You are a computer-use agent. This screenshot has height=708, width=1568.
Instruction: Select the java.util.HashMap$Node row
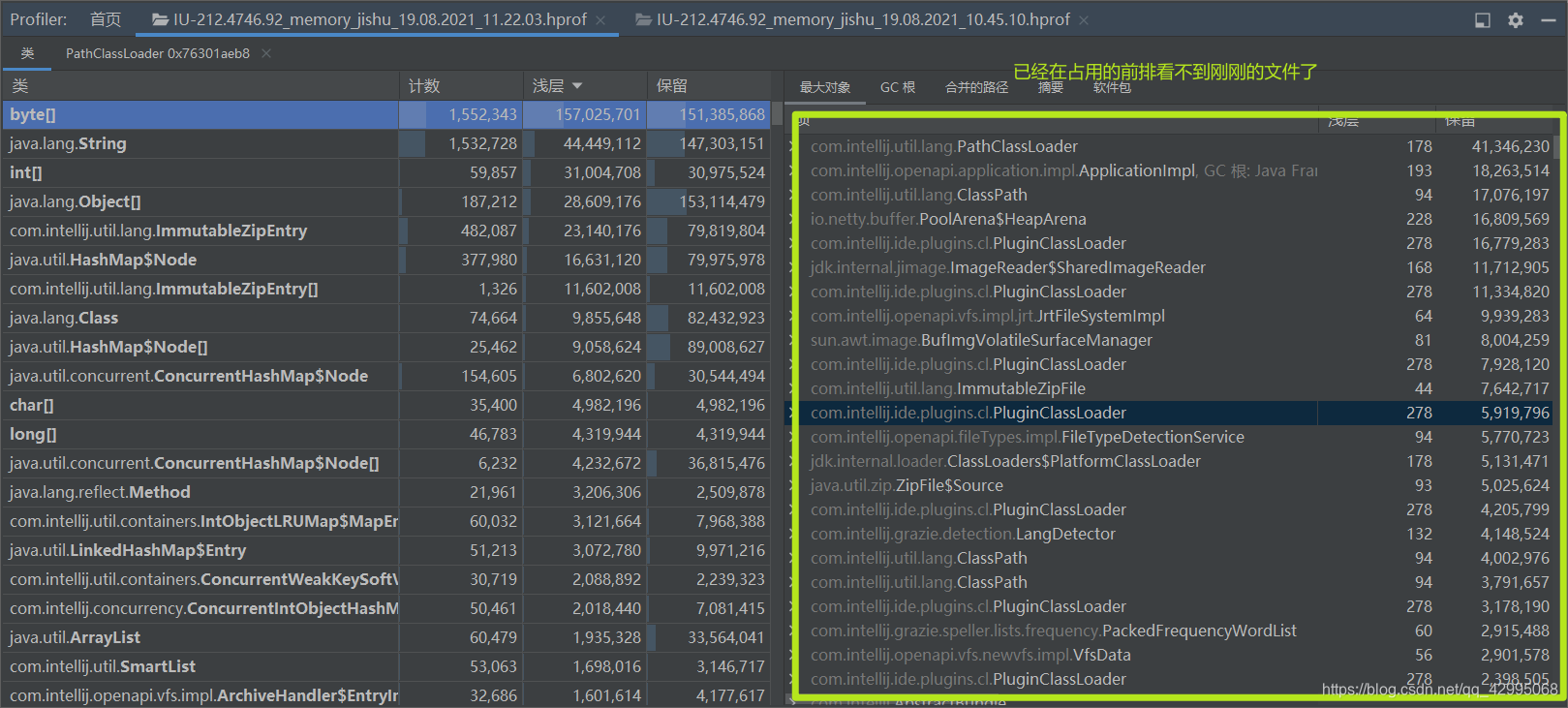point(386,260)
